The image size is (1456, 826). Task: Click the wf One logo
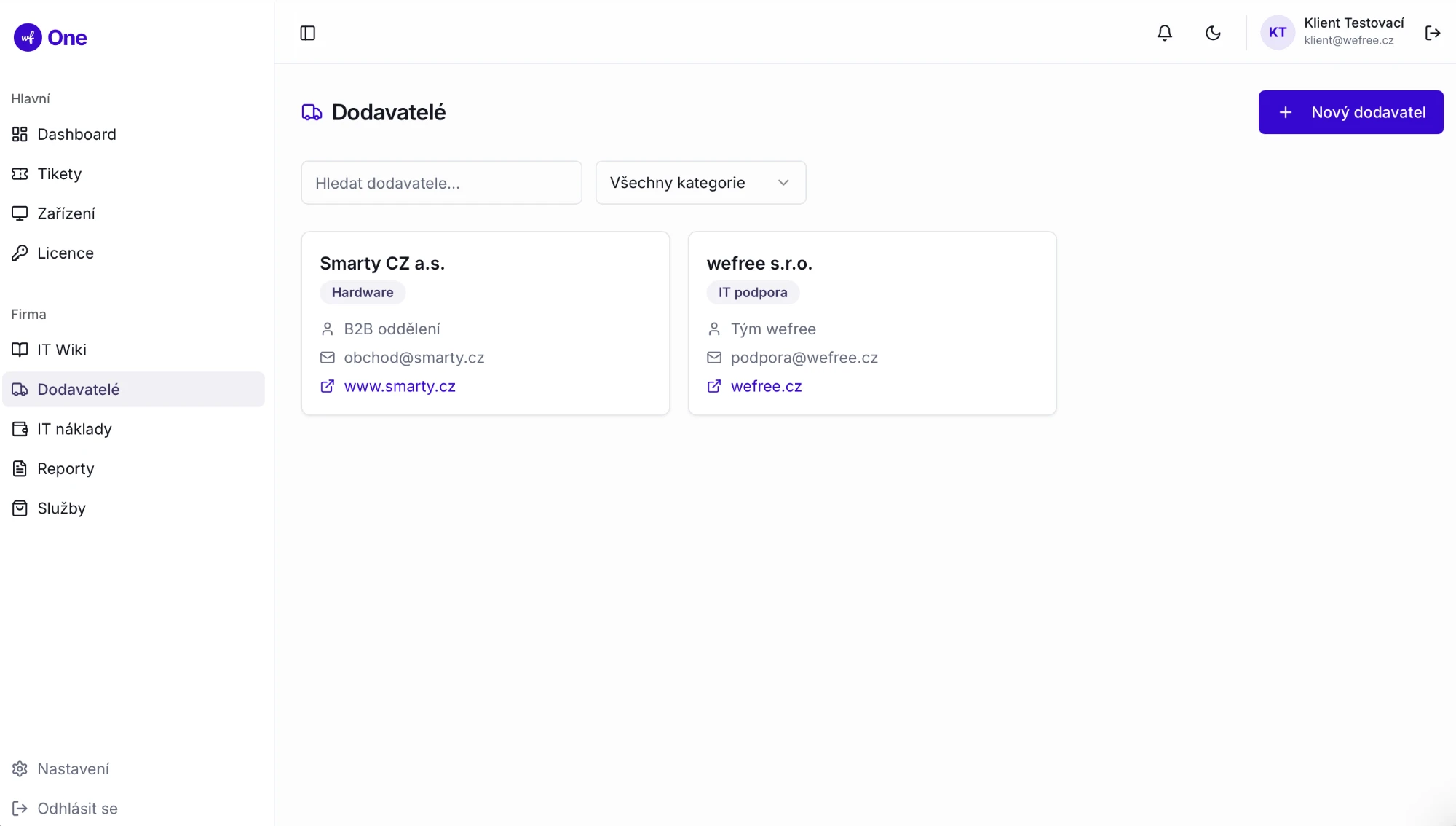point(50,37)
